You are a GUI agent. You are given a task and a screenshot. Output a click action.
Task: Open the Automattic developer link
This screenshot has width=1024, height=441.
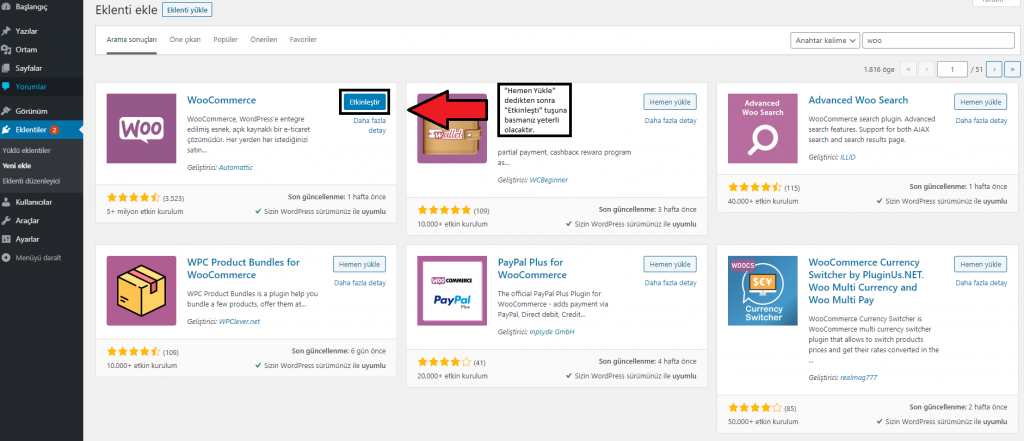(x=236, y=167)
